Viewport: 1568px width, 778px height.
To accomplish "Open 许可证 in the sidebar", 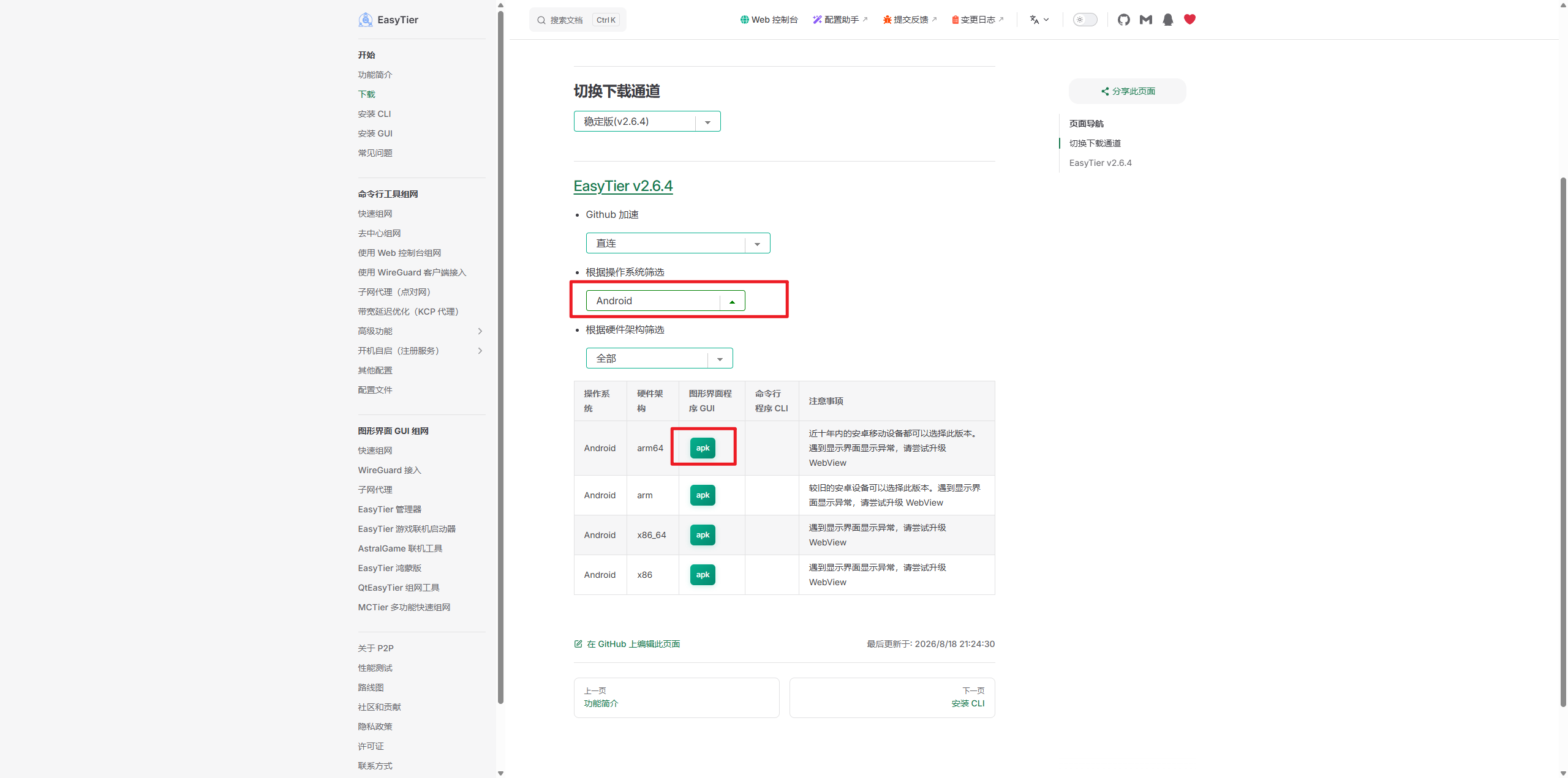I will coord(371,746).
